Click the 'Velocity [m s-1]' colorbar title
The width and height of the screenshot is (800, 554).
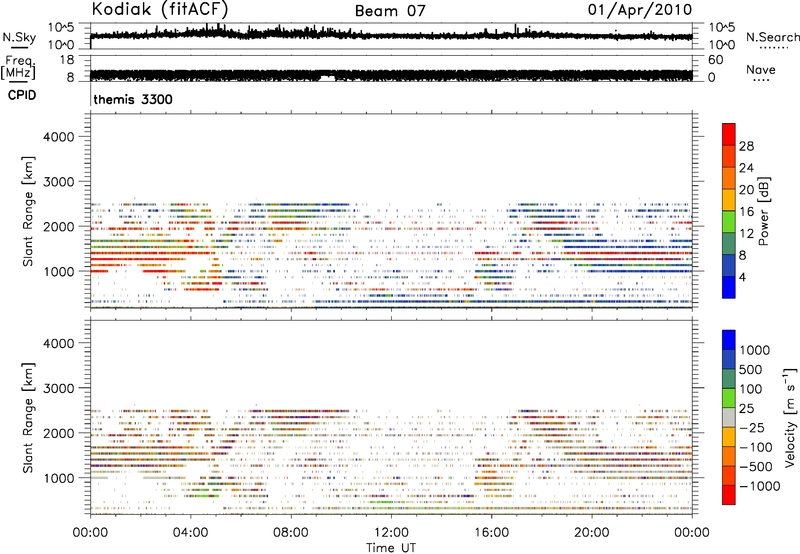pos(790,417)
